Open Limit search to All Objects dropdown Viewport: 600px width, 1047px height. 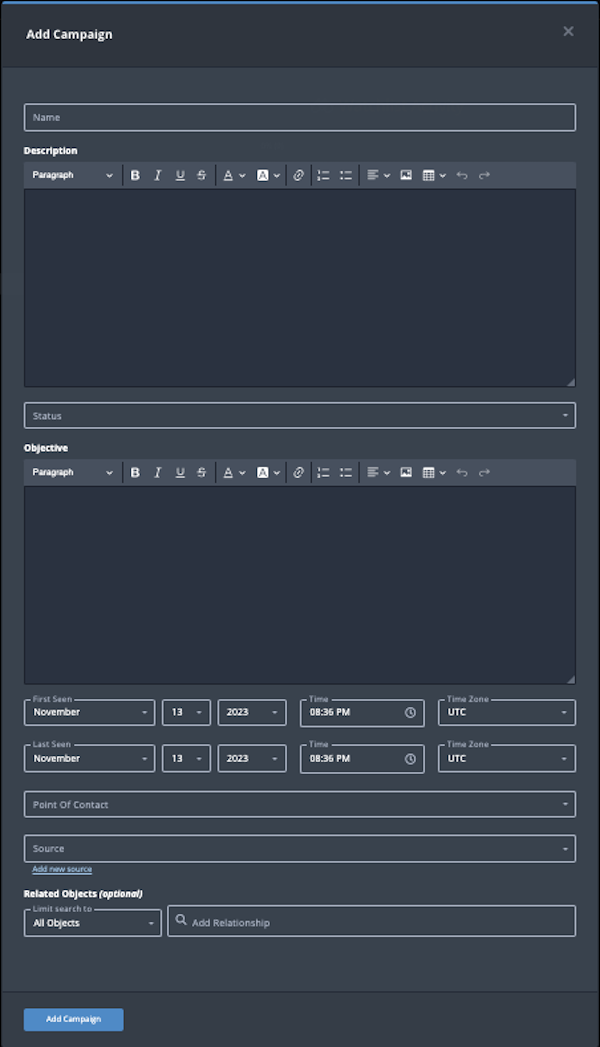[x=93, y=923]
